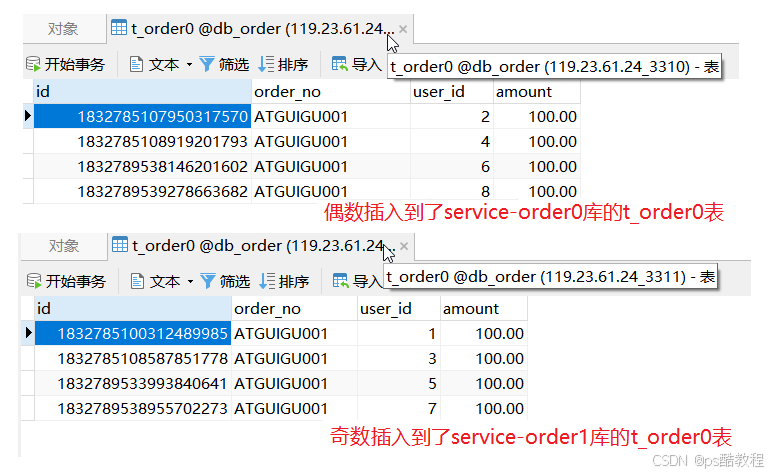Open text dropdown arrow in lower toolbar

tap(191, 282)
